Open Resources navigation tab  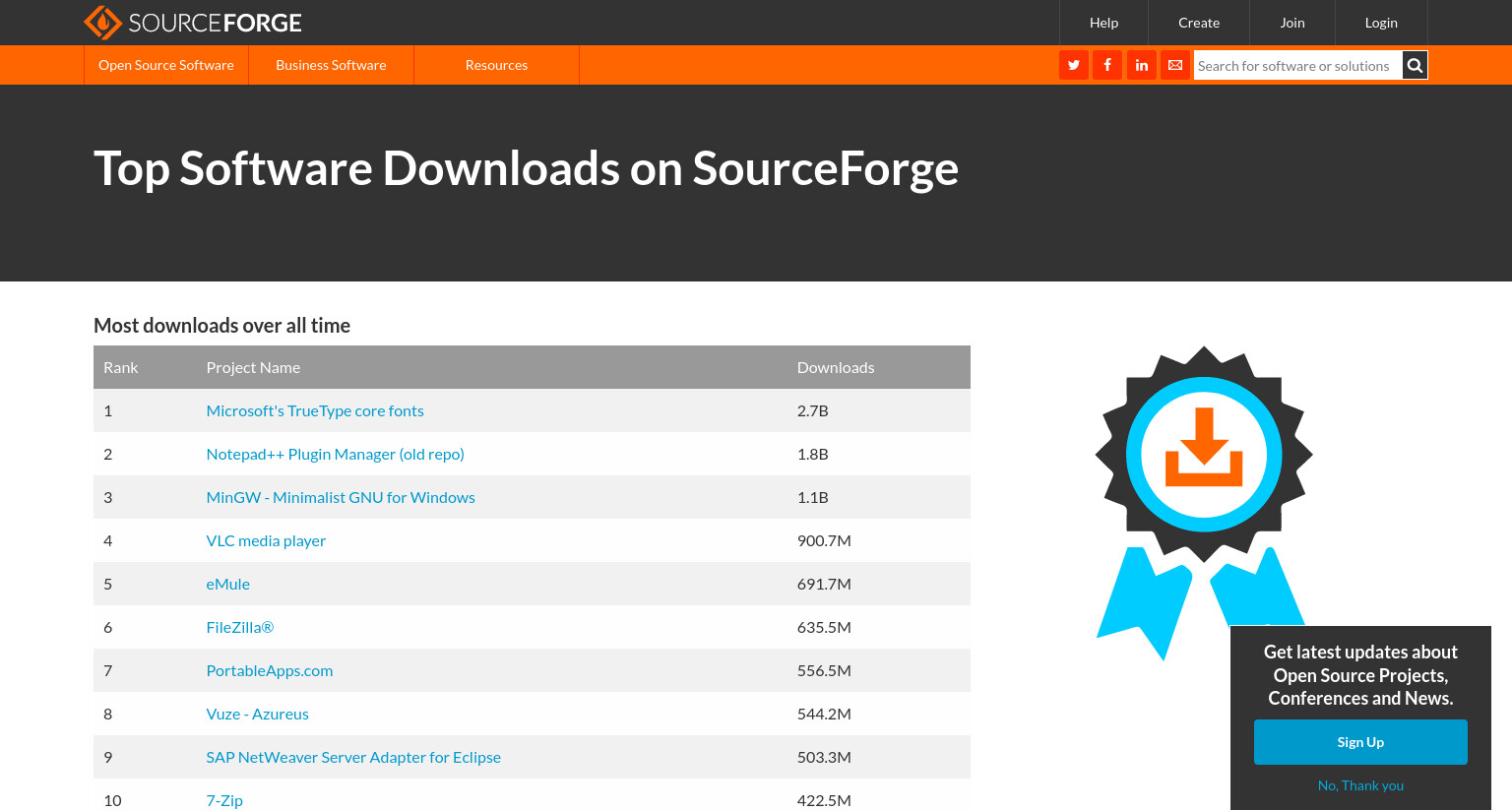496,65
